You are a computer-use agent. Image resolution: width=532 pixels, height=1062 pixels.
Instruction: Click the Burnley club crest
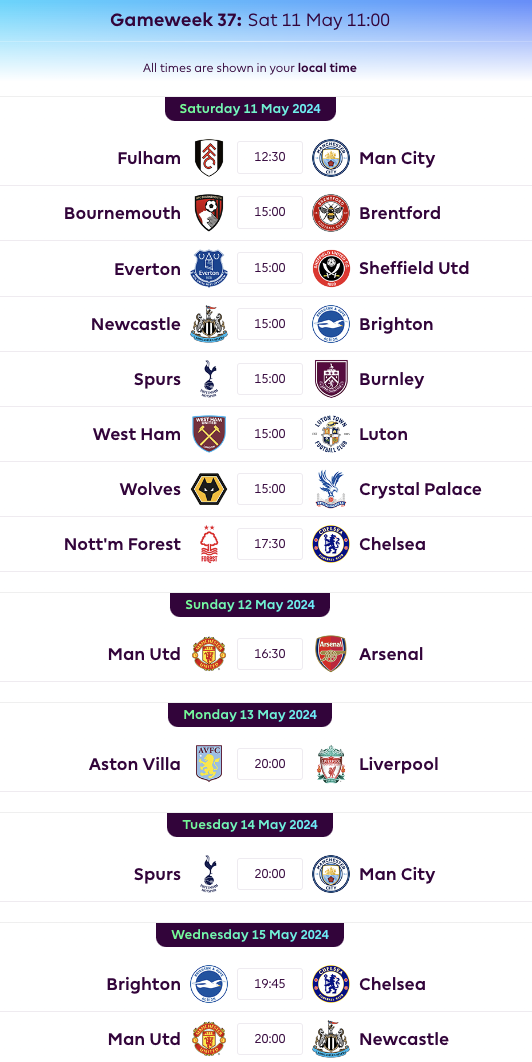(x=331, y=379)
